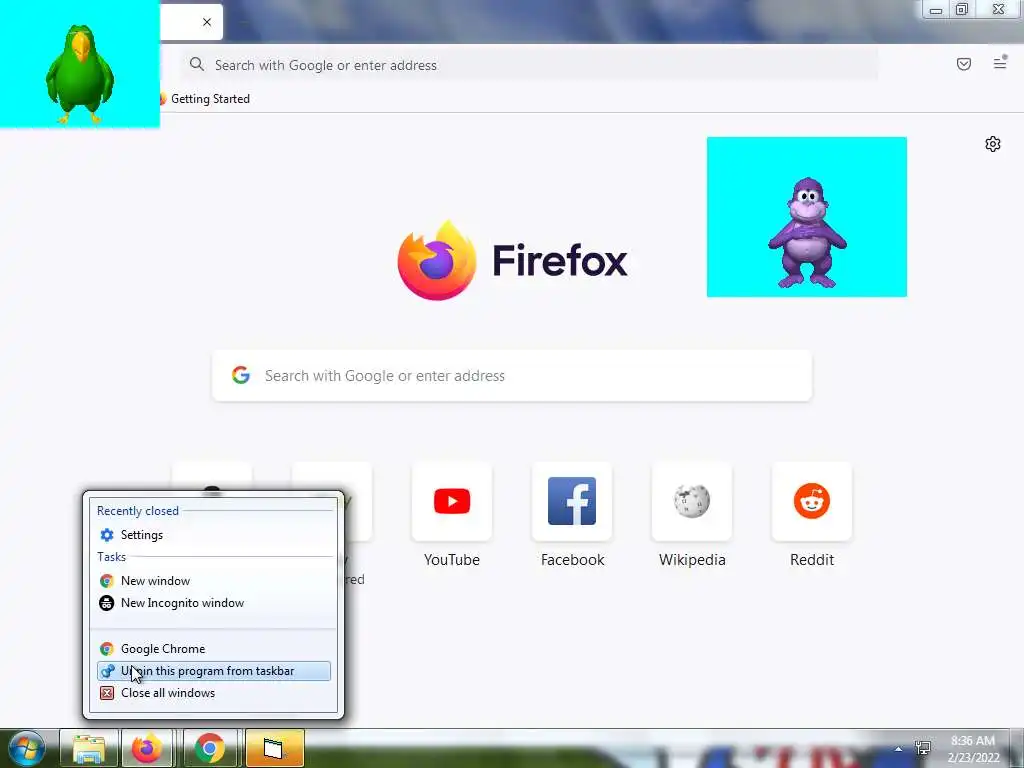Click the red Close all windows icon
This screenshot has width=1024, height=768.
(x=106, y=693)
